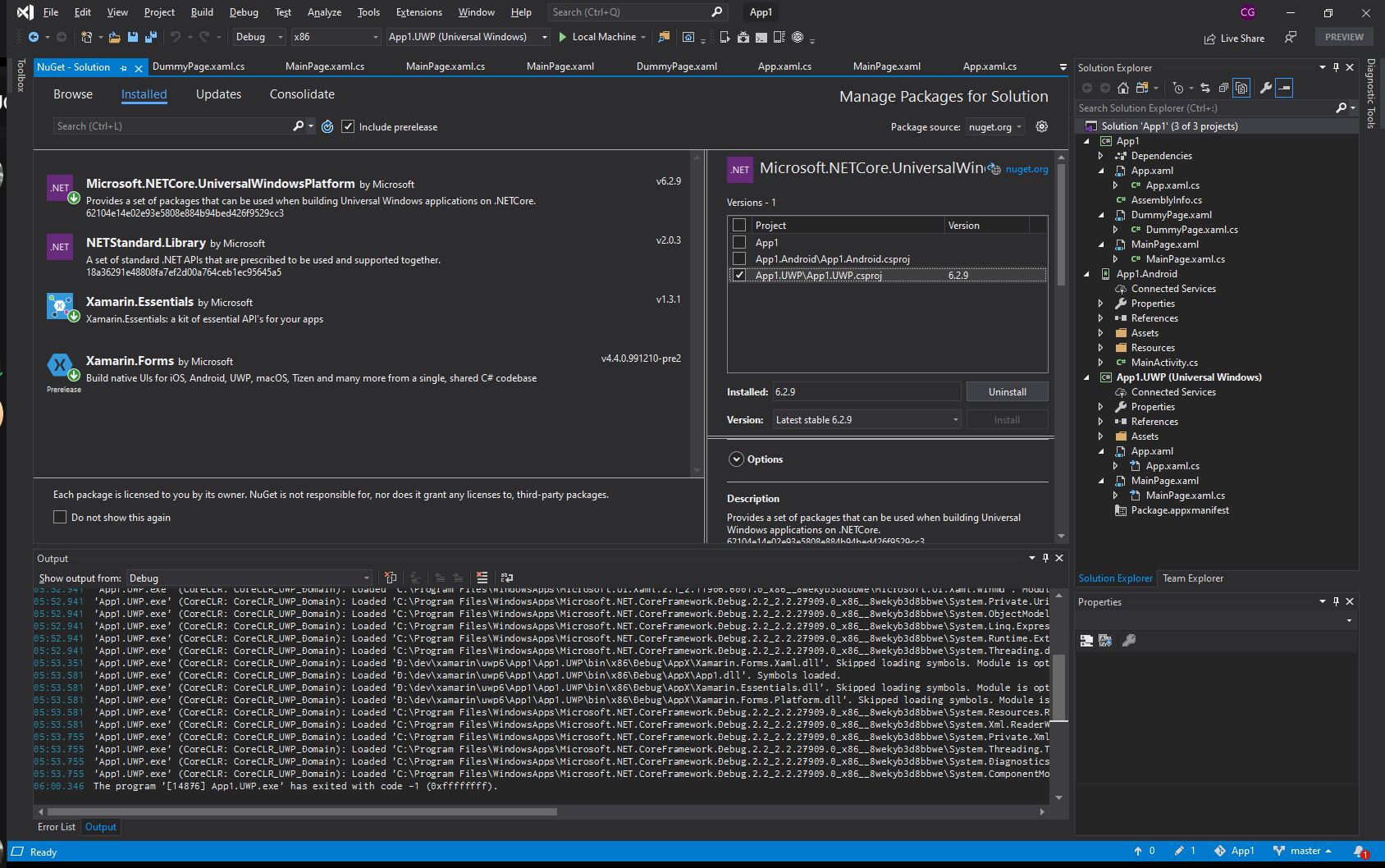1385x868 pixels.
Task: Check the App1.Android project checkbox
Action: [739, 259]
